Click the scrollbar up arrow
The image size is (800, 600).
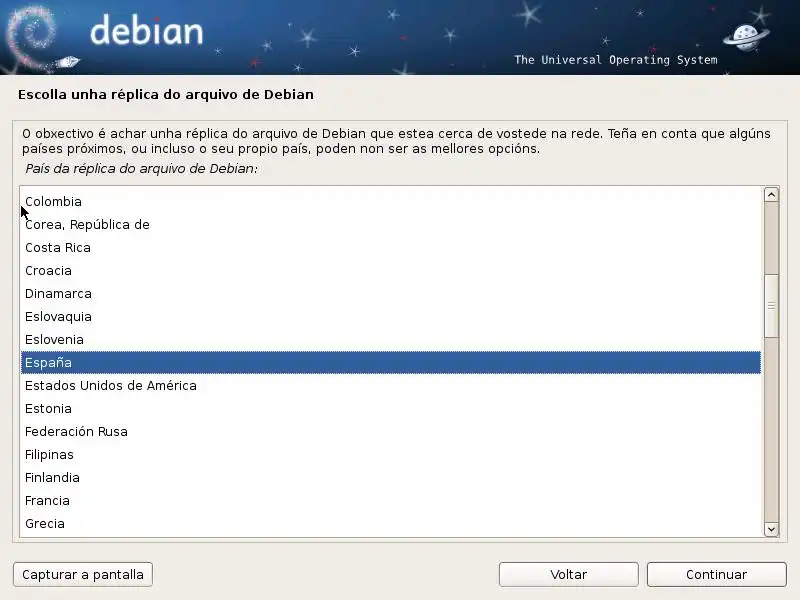[771, 194]
